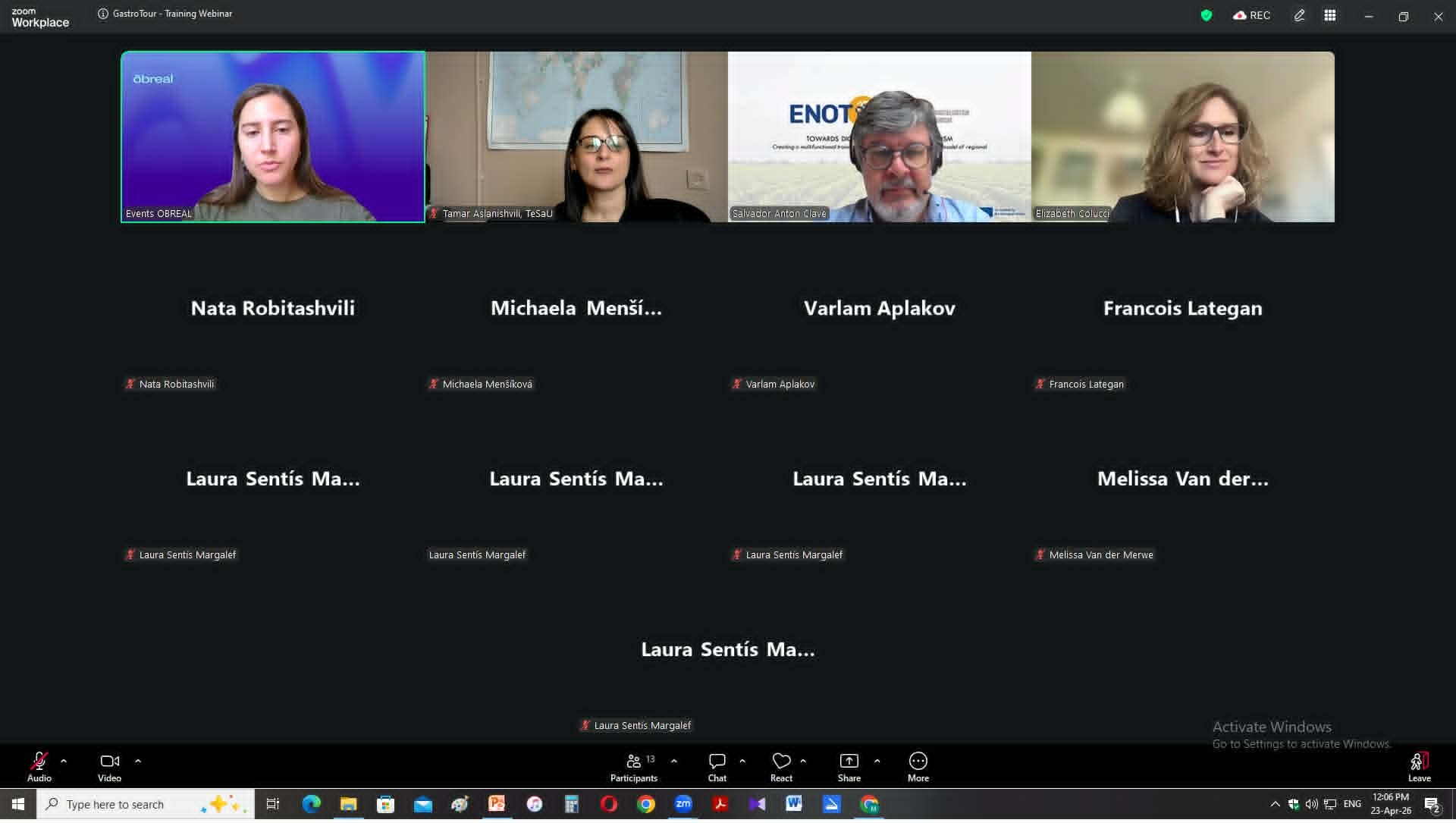Expand the Participants options arrow
Image resolution: width=1456 pixels, height=823 pixels.
pos(674,761)
